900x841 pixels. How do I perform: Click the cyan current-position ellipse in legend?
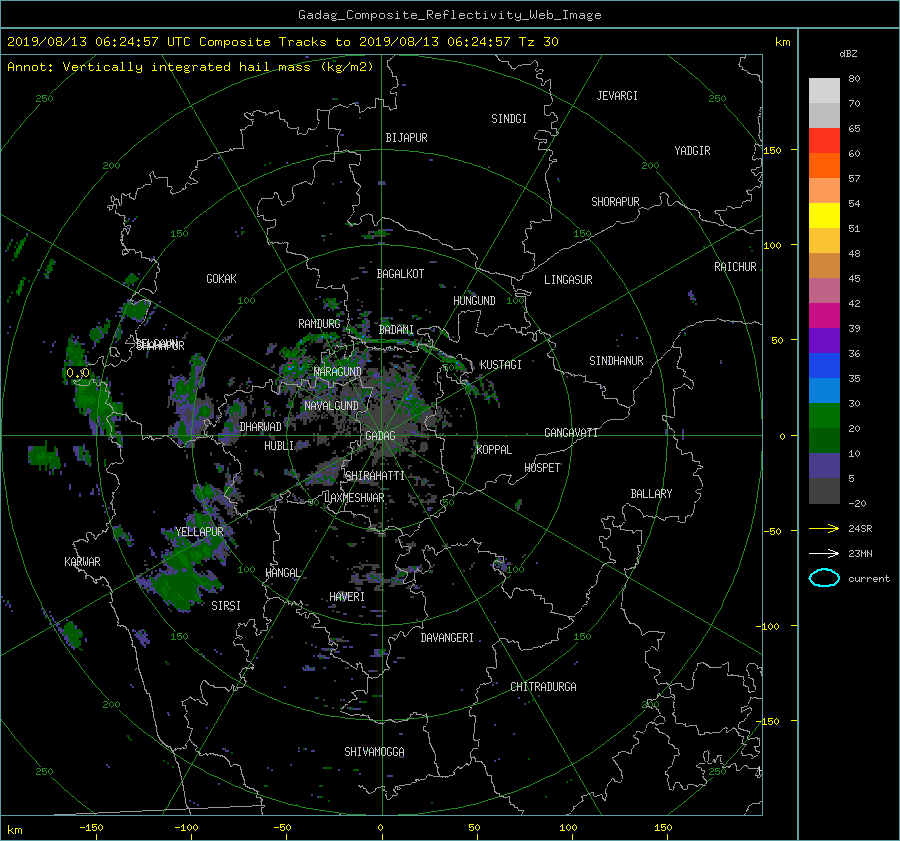point(824,578)
